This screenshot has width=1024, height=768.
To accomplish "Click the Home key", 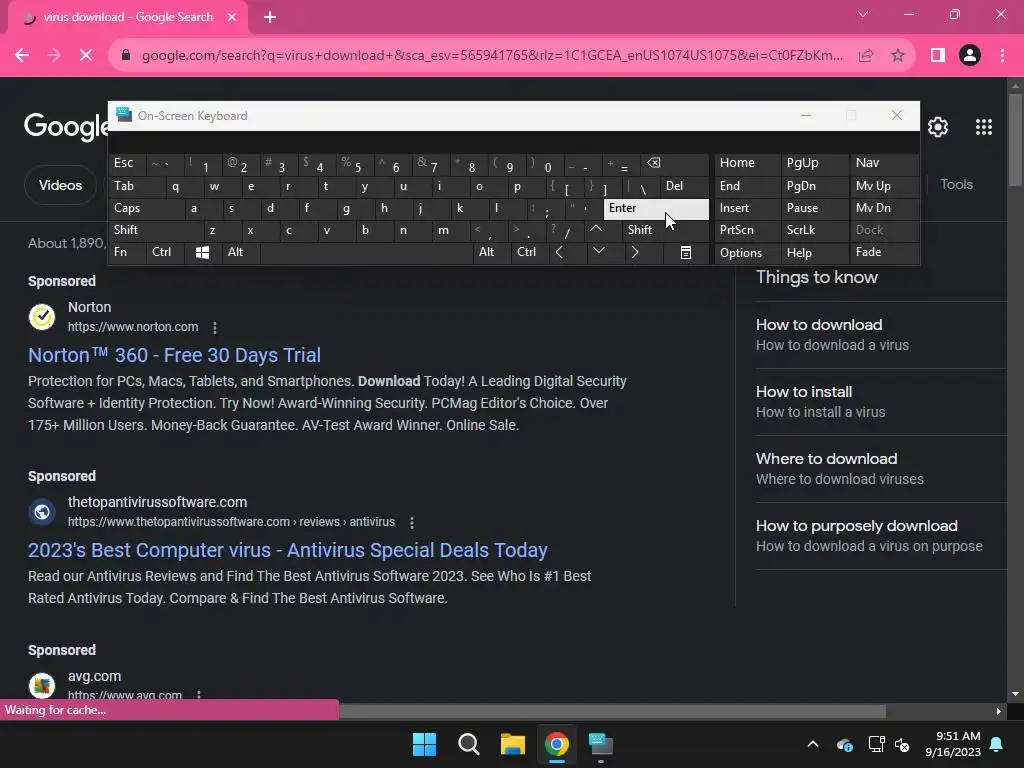I will 747,163.
